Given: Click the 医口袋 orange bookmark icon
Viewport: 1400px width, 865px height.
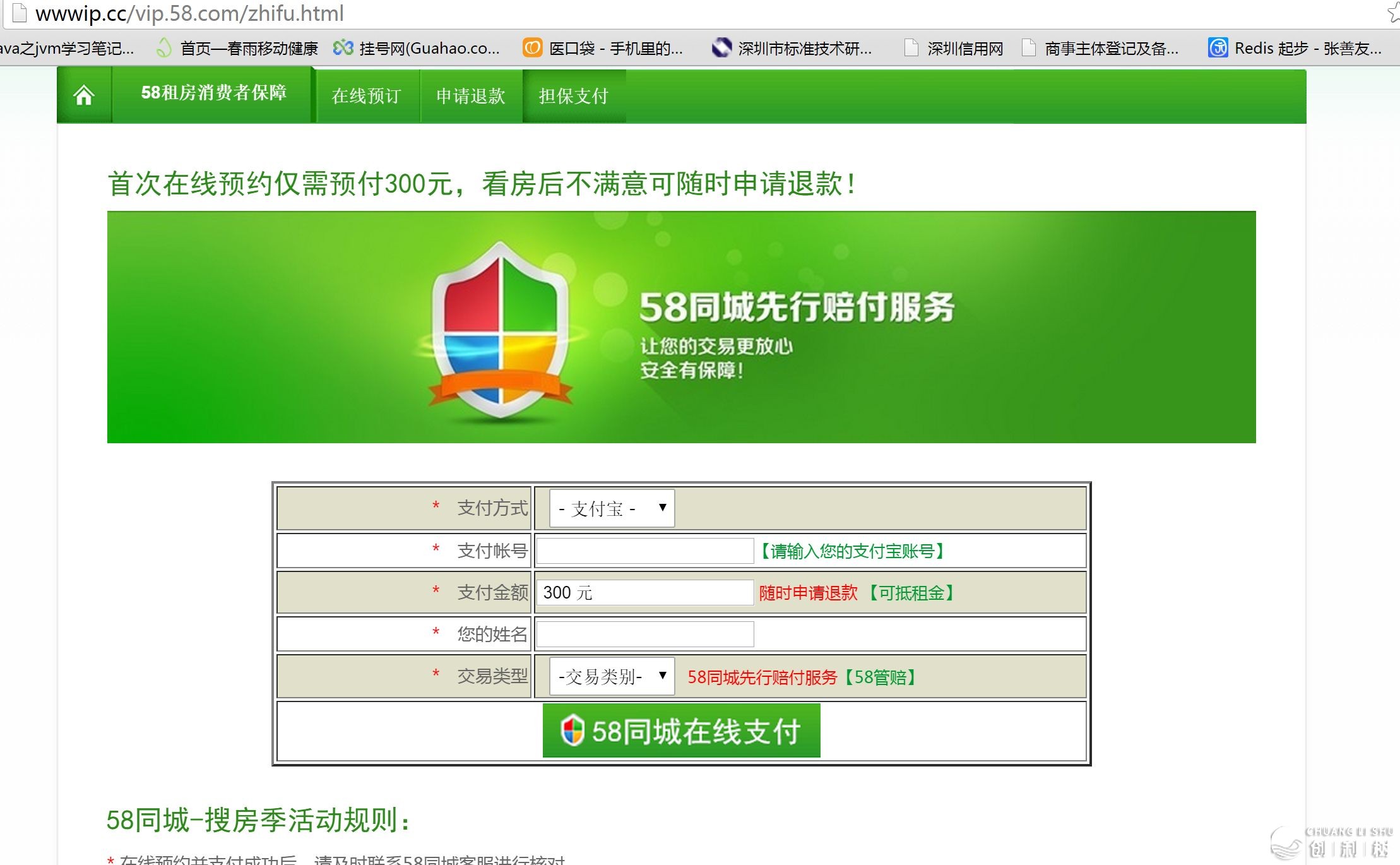Looking at the screenshot, I should click(x=532, y=48).
